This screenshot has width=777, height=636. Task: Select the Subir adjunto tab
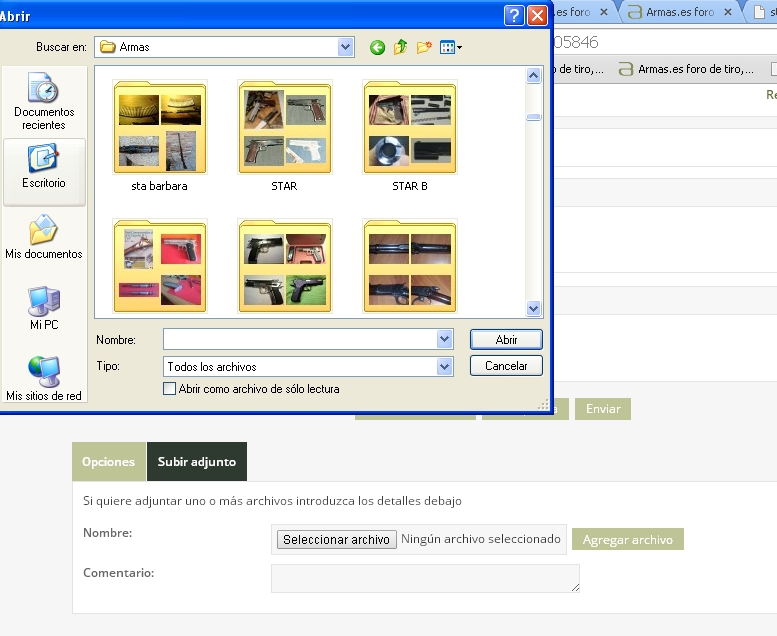[x=197, y=462]
